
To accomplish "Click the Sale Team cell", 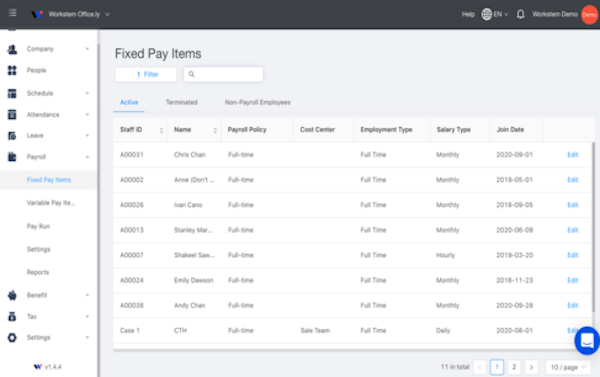I will 315,330.
